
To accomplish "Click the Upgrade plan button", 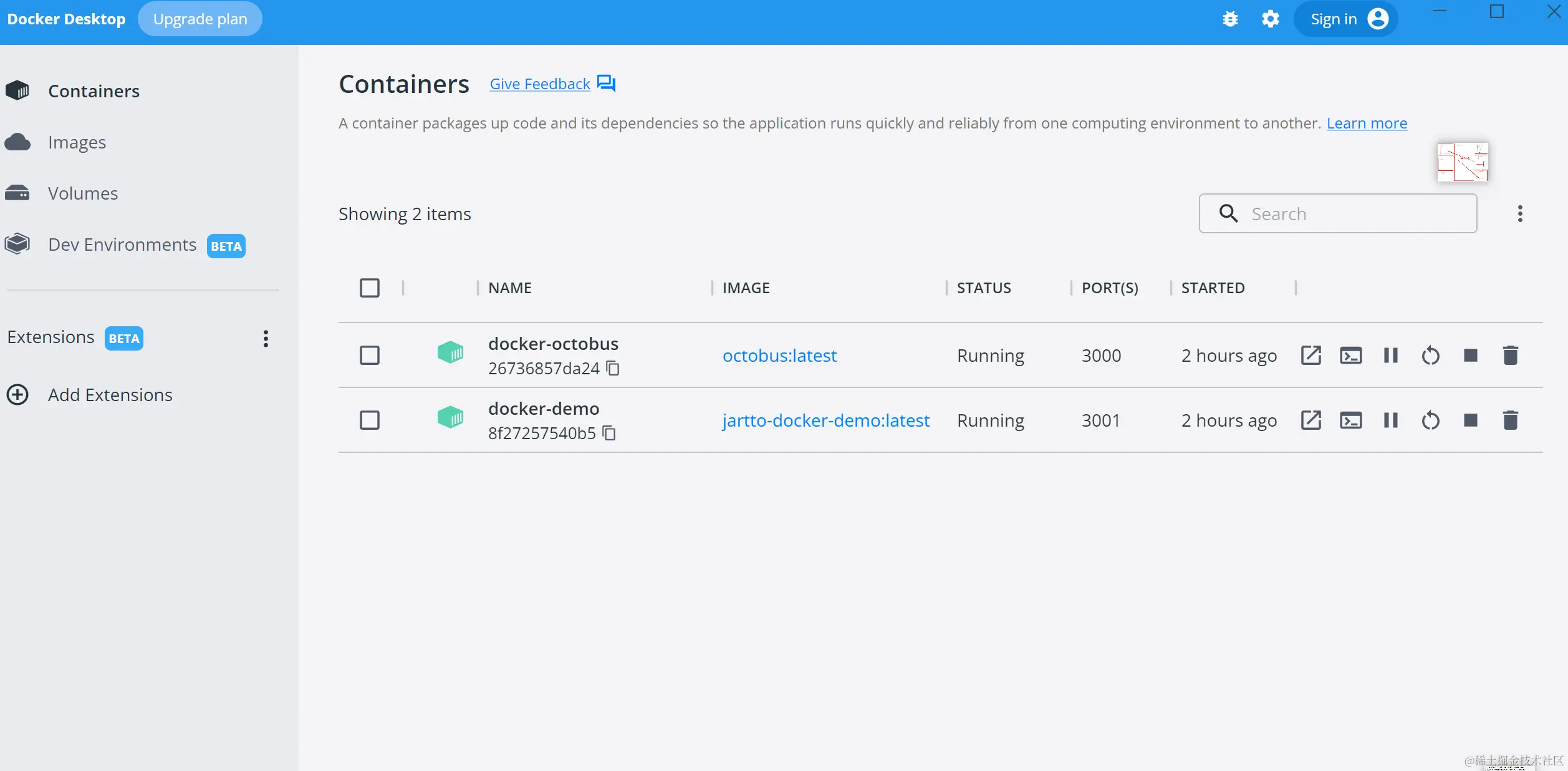I will pyautogui.click(x=200, y=19).
